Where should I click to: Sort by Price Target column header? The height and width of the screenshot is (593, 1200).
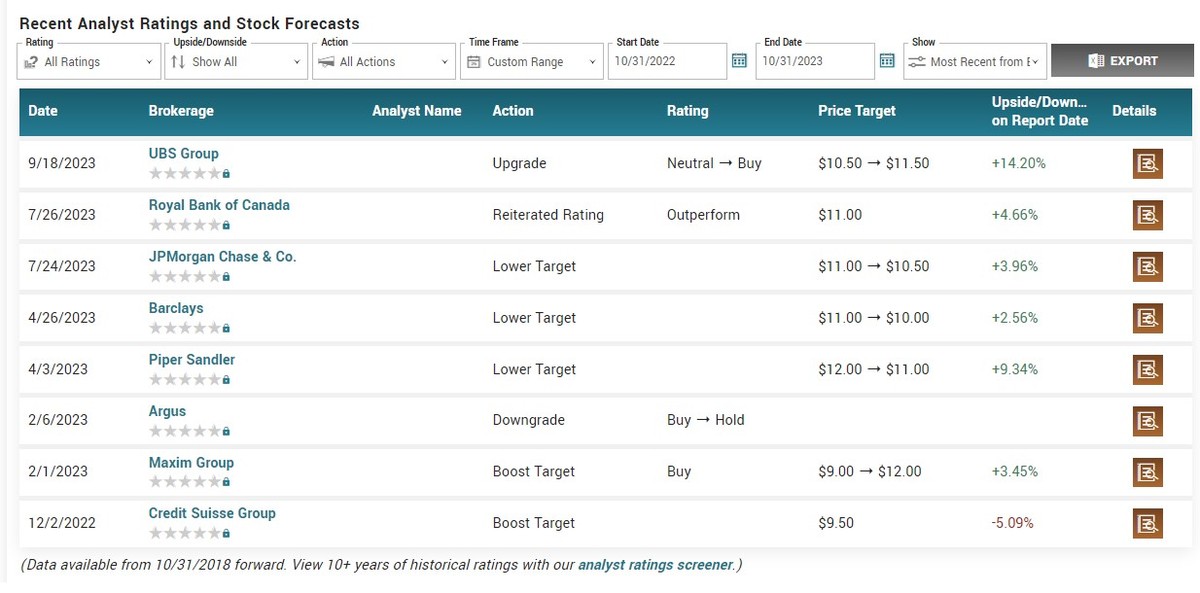[x=856, y=111]
